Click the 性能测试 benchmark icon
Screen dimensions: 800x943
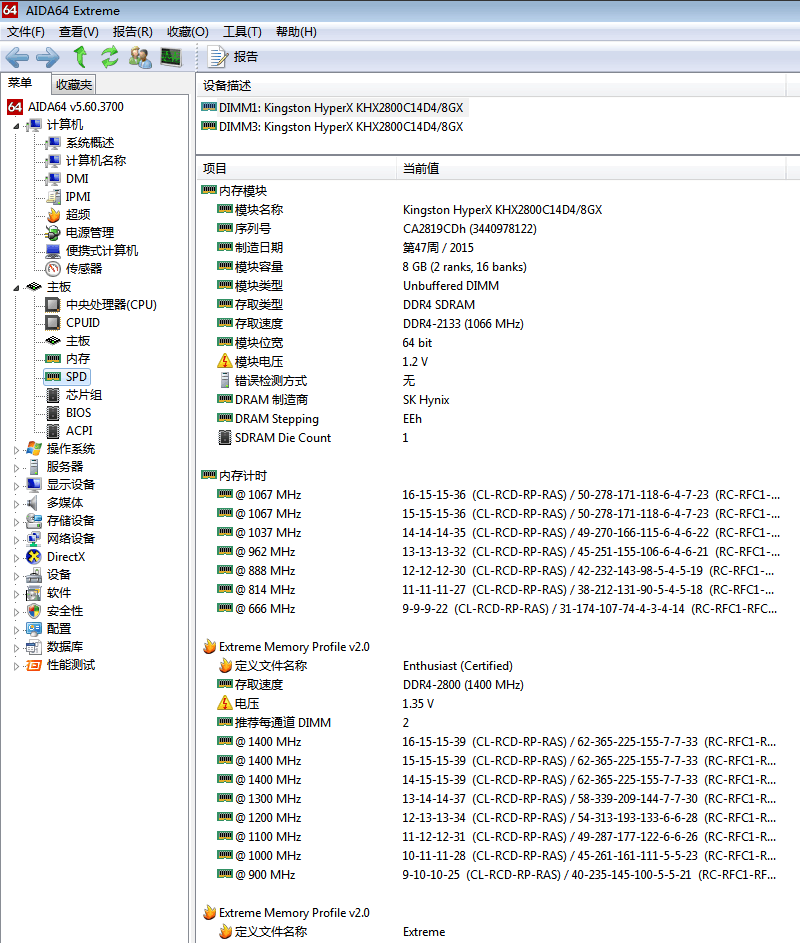pos(34,665)
